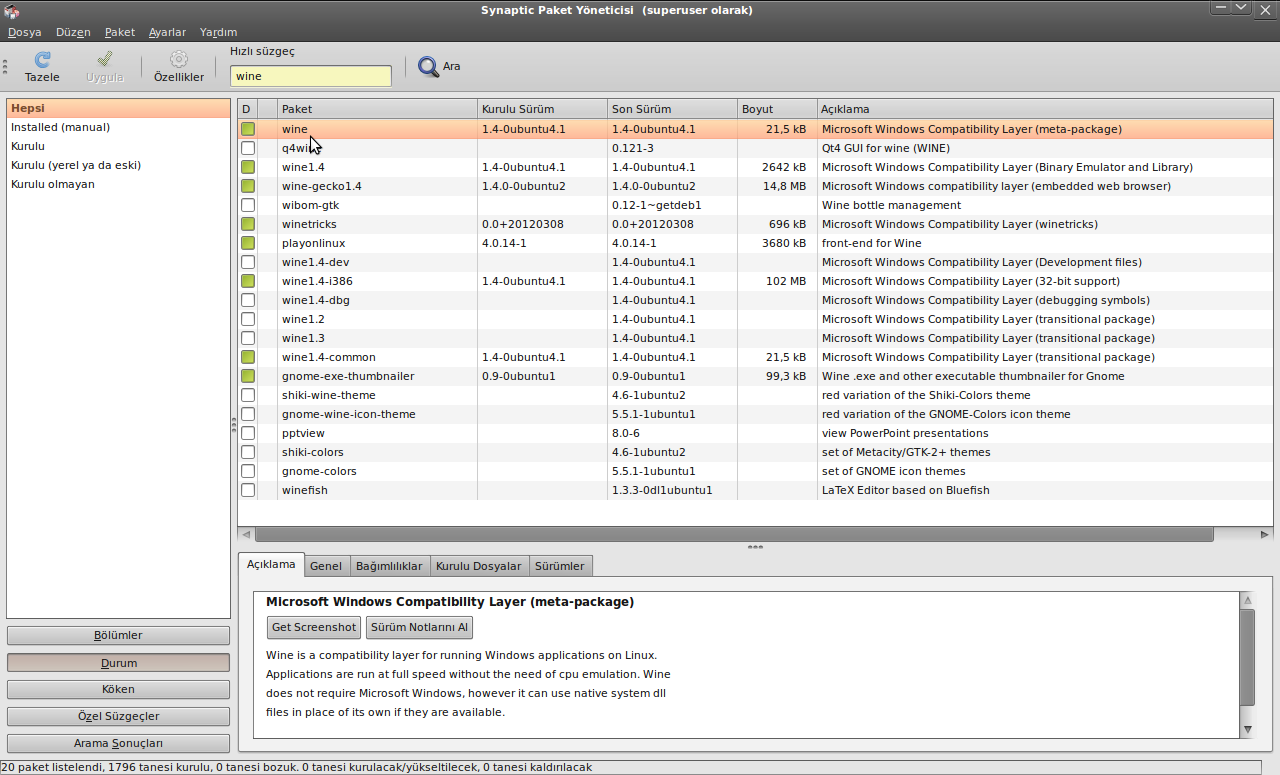Select the wine1.4-dbg package name
The width and height of the screenshot is (1280, 775).
[316, 300]
